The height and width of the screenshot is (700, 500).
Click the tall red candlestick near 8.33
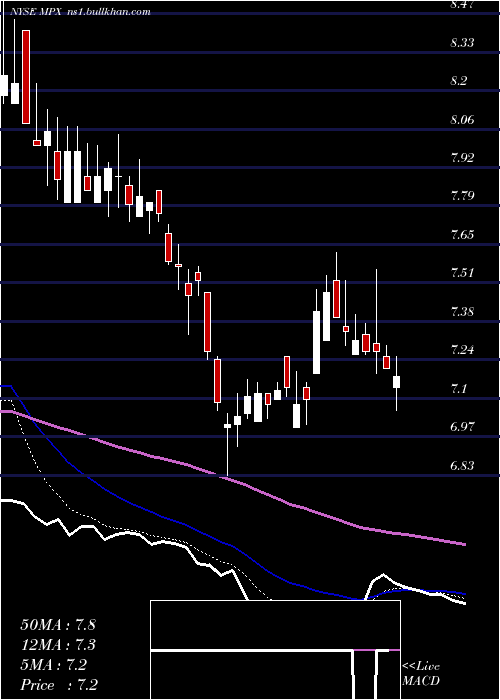[26, 77]
